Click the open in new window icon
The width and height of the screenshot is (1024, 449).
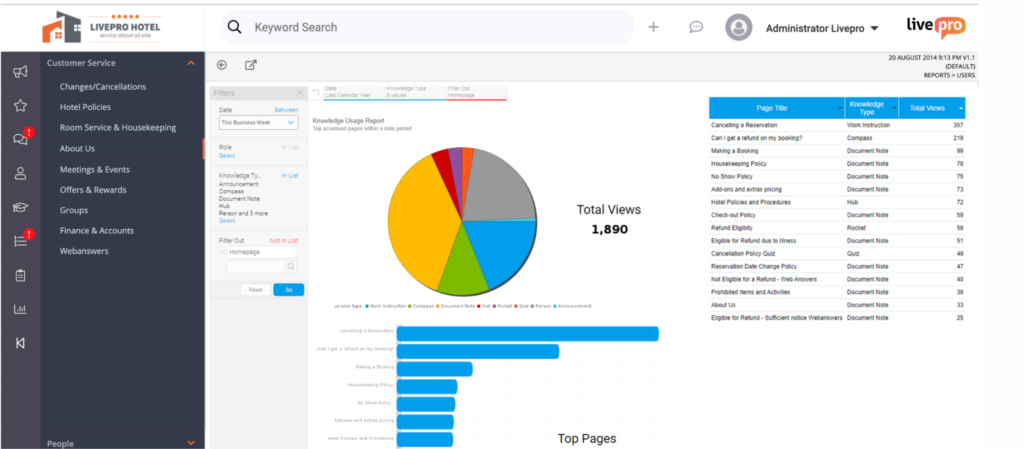[x=251, y=65]
